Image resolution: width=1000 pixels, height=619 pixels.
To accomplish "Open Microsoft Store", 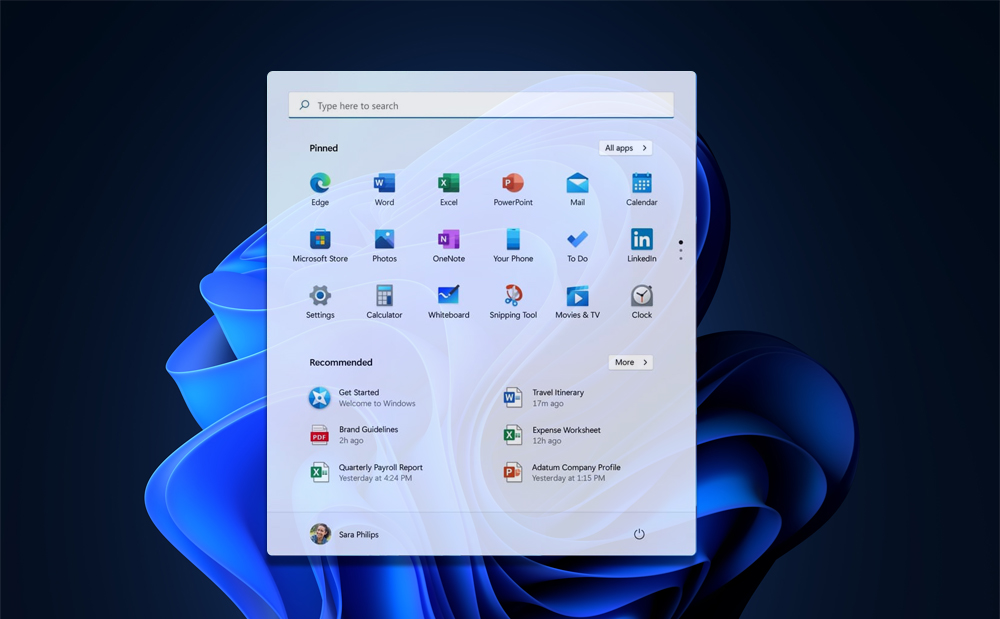I will (x=320, y=245).
